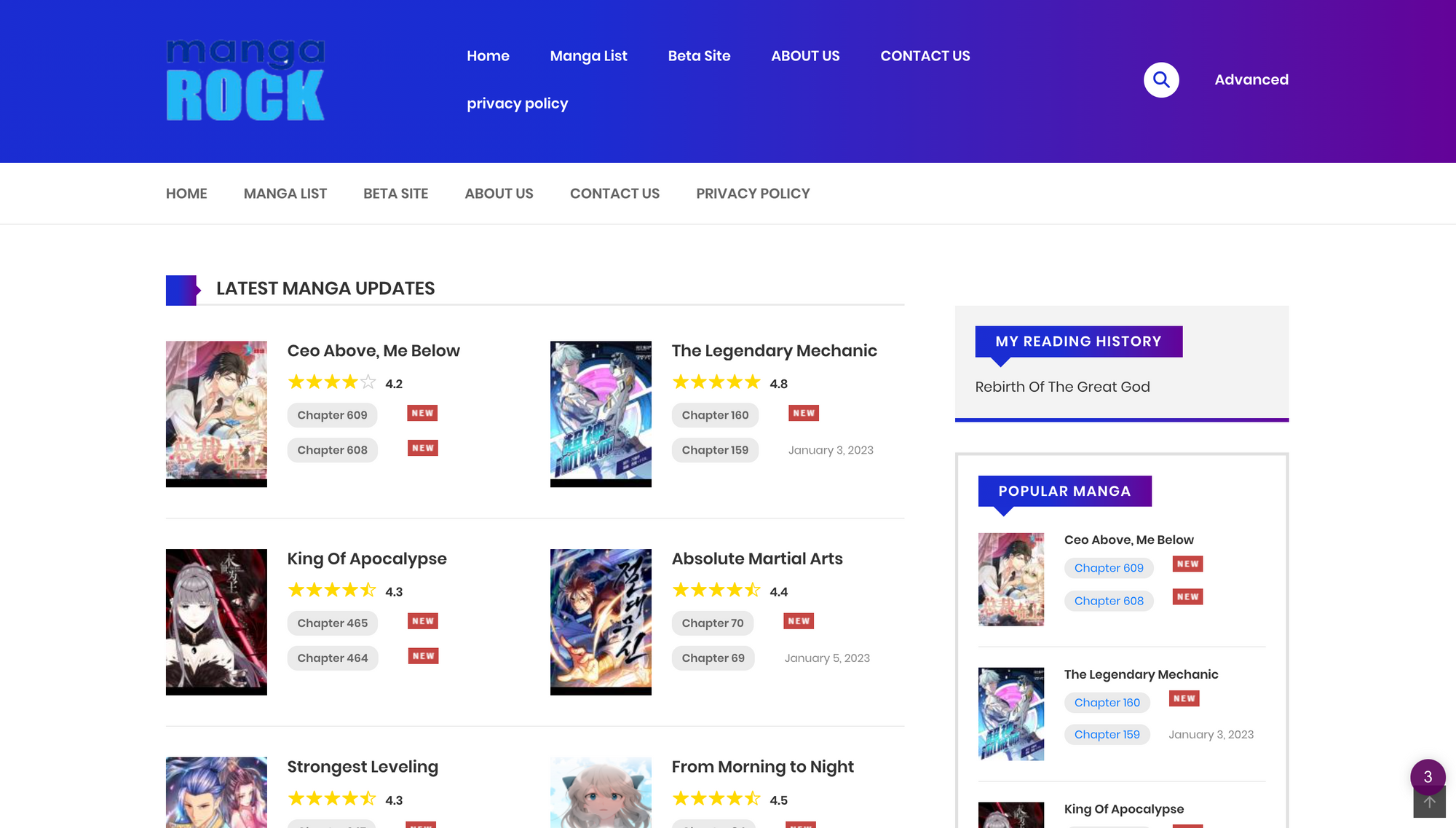Open Chapter 160 in Popular Manga sidebar

(1107, 703)
